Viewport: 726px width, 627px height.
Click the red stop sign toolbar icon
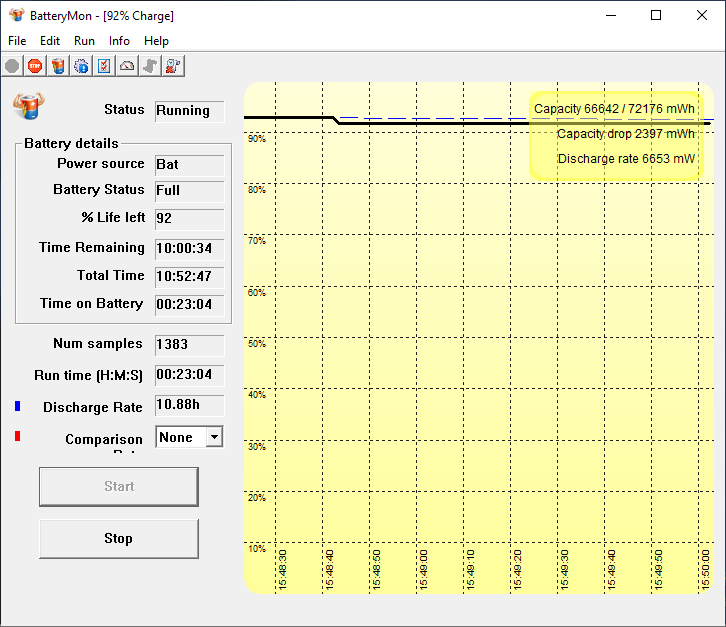pos(35,66)
